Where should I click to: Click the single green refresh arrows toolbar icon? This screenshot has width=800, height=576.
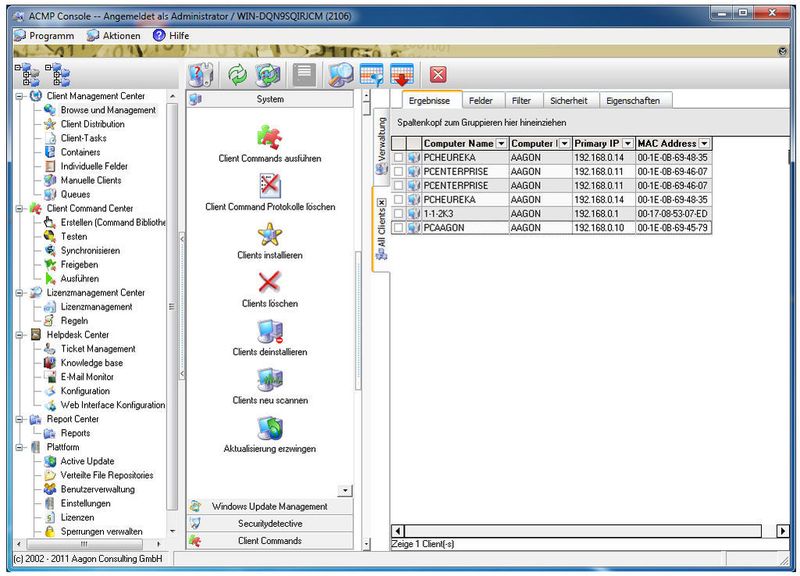coord(237,74)
